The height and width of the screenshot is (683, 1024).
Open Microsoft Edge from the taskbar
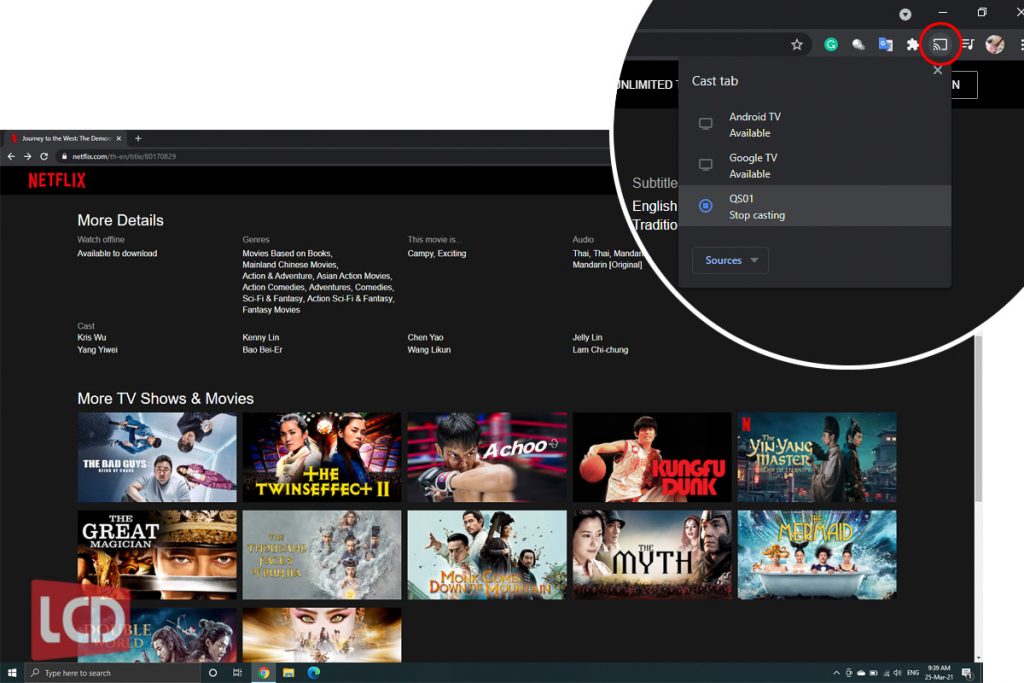[314, 673]
